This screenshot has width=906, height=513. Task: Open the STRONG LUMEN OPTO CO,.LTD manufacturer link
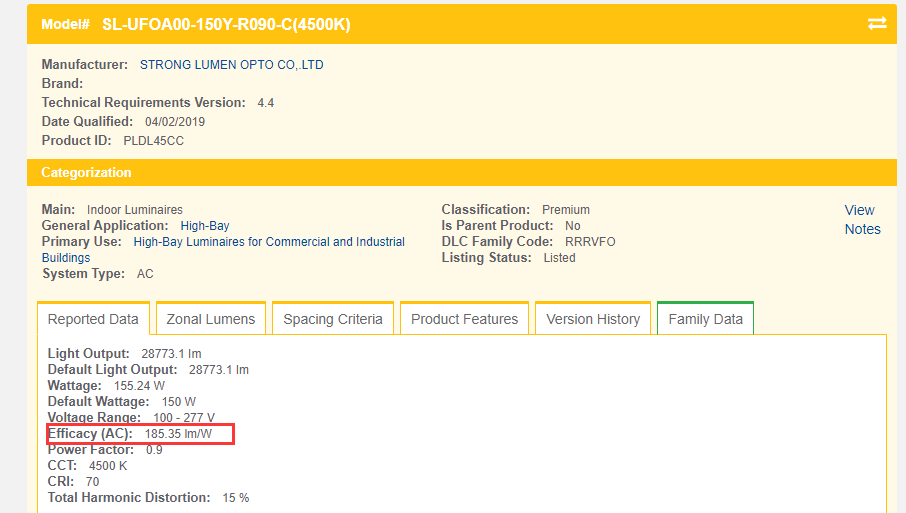(x=231, y=65)
